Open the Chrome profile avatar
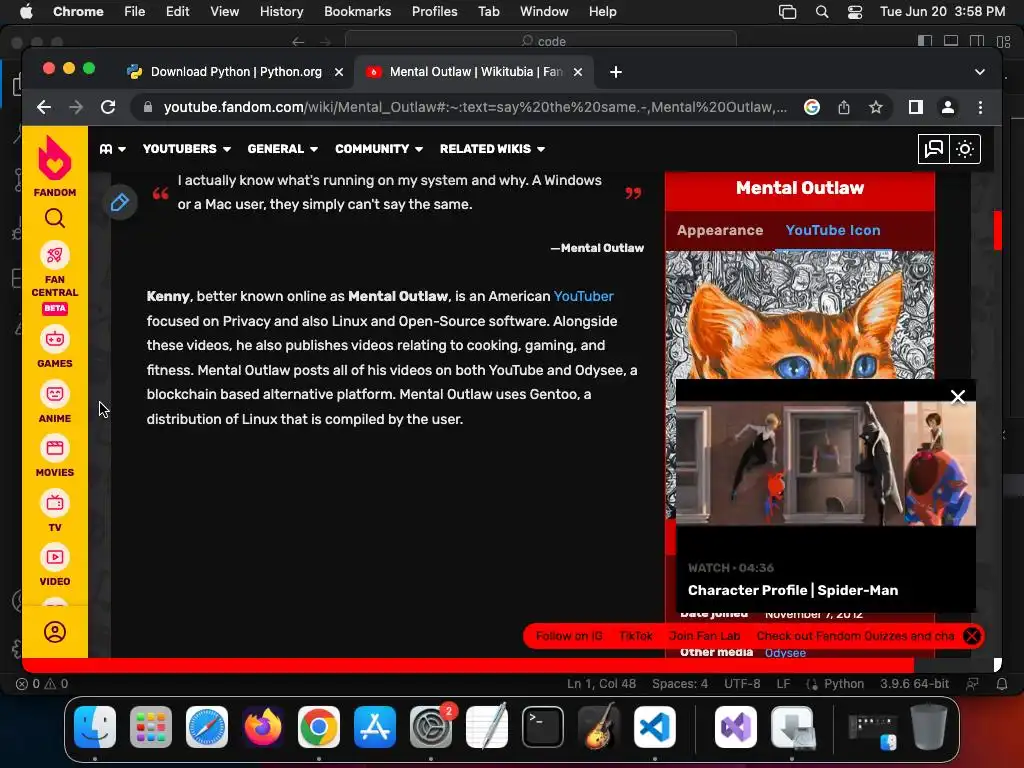 [x=948, y=107]
